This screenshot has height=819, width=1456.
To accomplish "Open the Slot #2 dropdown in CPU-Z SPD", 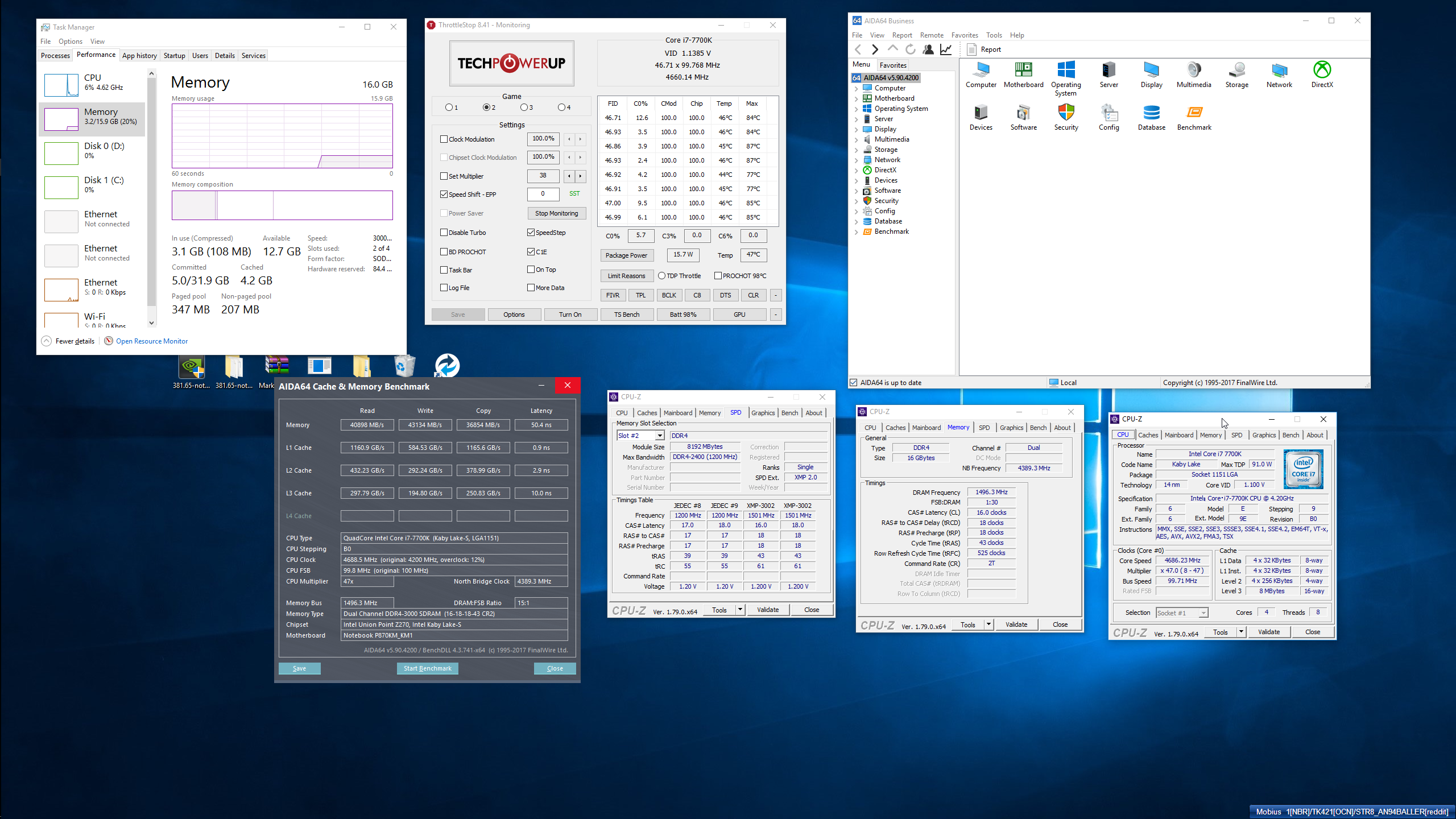I will (x=659, y=436).
